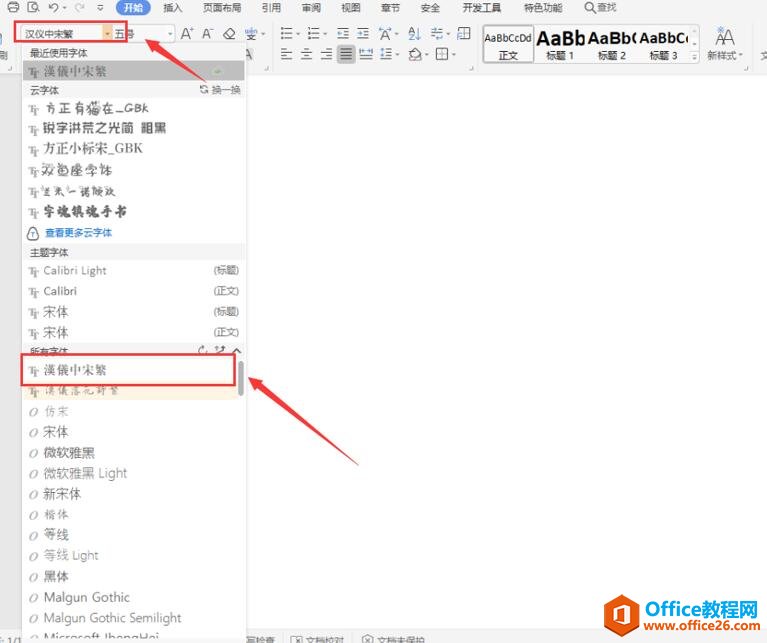767x643 pixels.
Task: Open the 开发工具 ribbon tab
Action: pos(481,7)
